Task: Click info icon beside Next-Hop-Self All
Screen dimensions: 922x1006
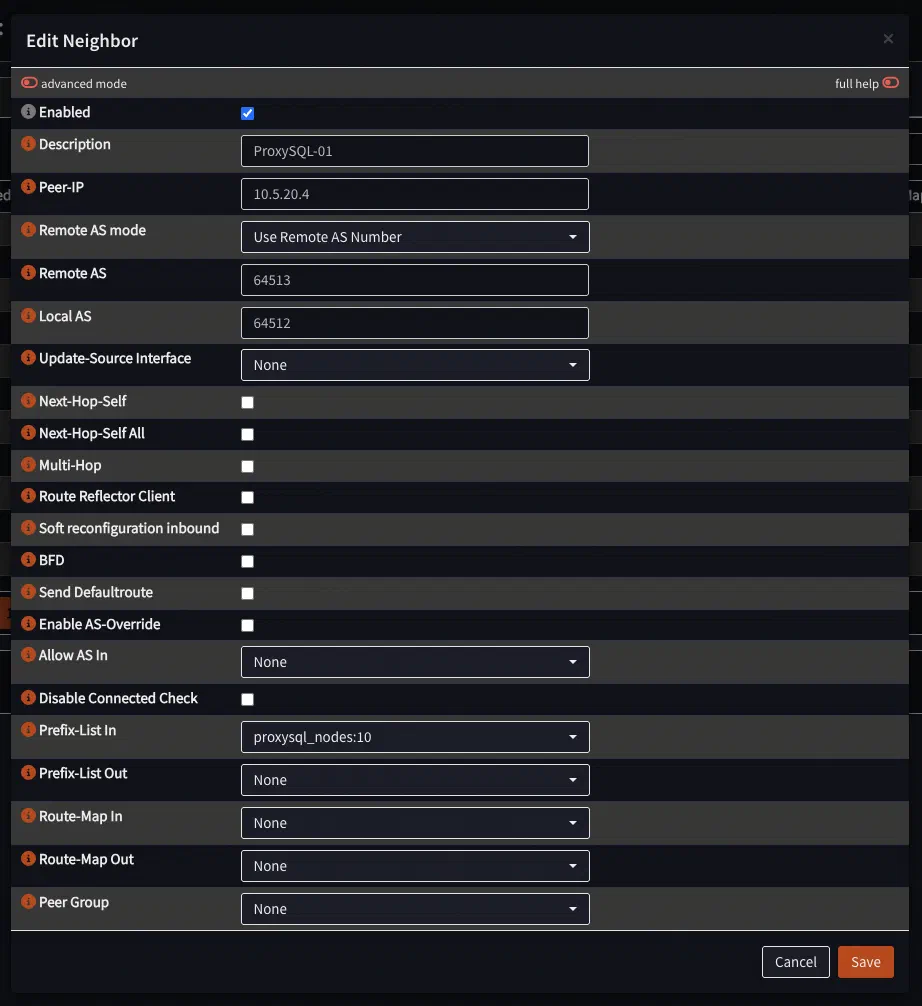Action: point(28,433)
